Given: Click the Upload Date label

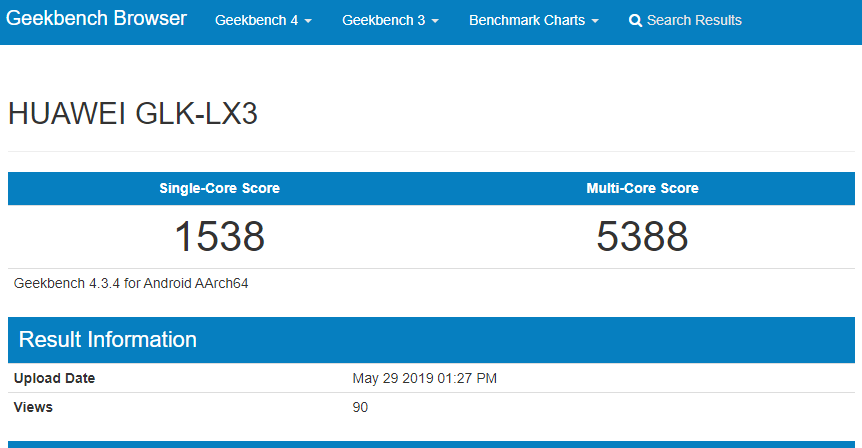Looking at the screenshot, I should pyautogui.click(x=54, y=378).
